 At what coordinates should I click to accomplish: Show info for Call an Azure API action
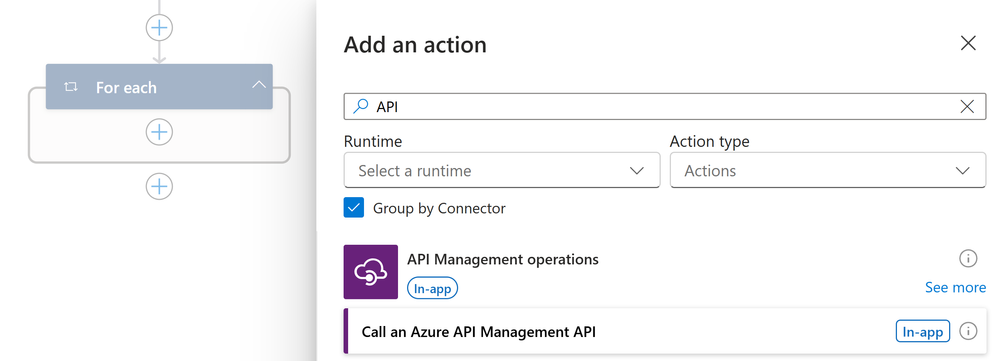968,331
